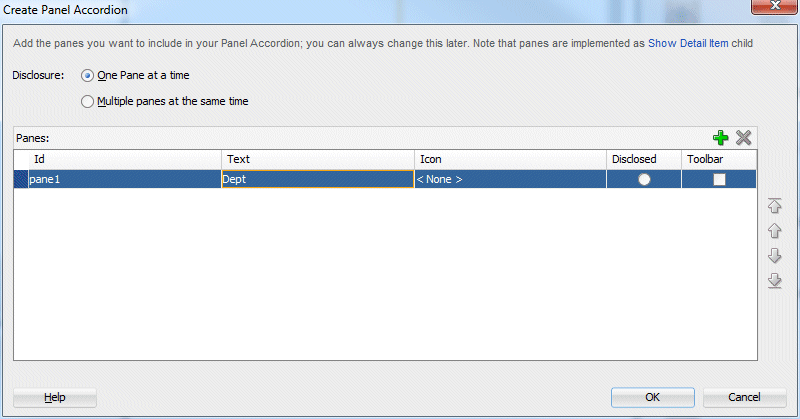Choose Multiple panes at the same time

[x=87, y=102]
